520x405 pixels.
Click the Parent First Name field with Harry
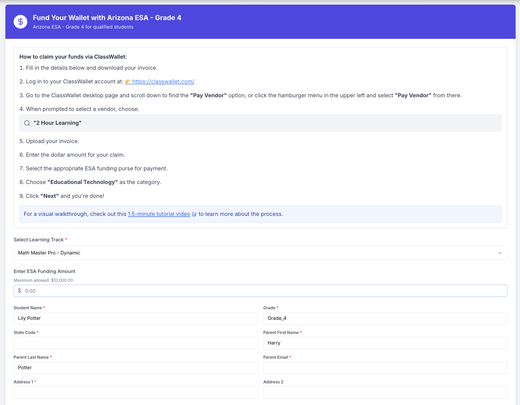pos(385,343)
